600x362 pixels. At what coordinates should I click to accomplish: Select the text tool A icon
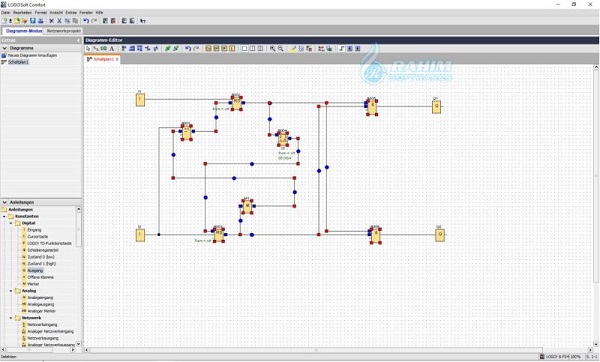click(112, 49)
